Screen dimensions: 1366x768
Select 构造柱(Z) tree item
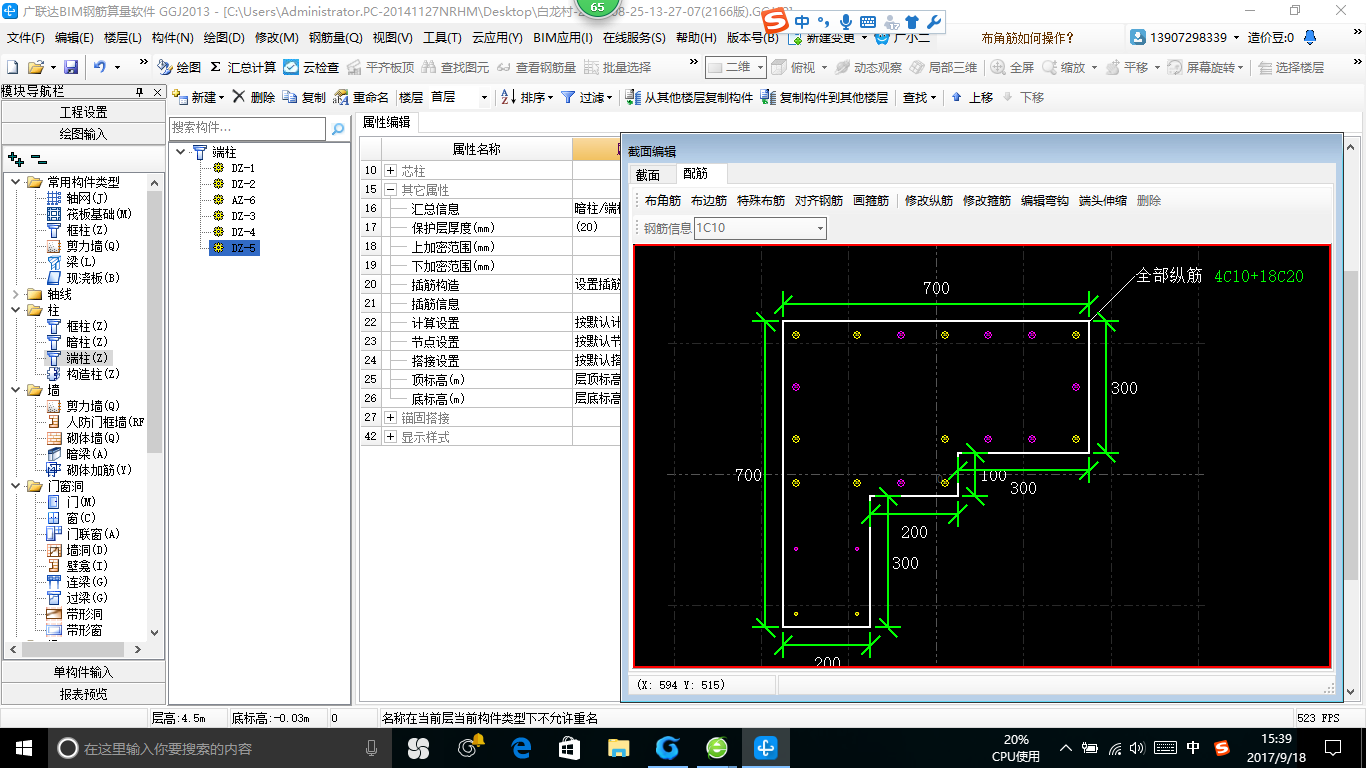click(92, 374)
